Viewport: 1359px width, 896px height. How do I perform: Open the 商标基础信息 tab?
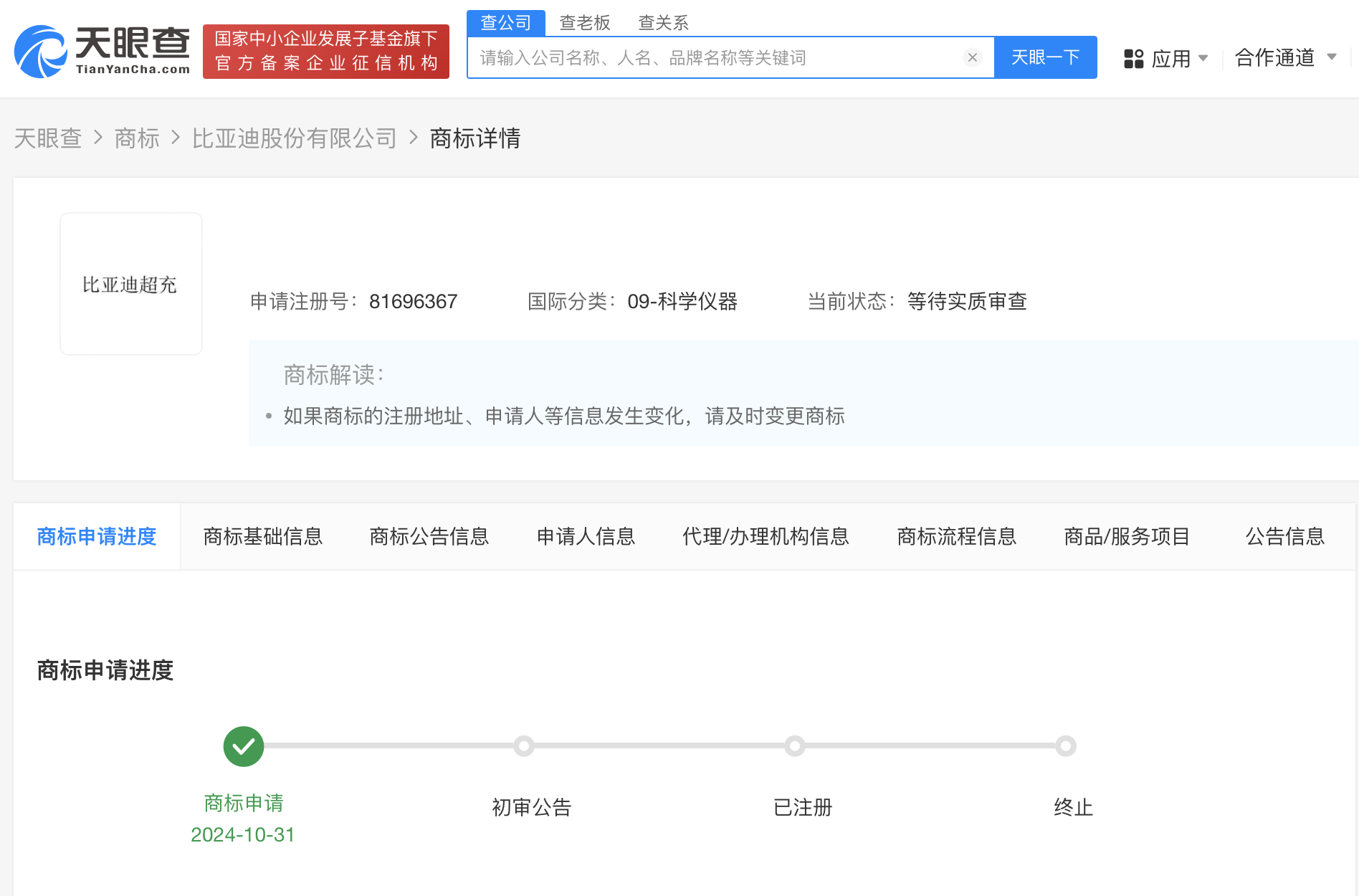coord(263,536)
